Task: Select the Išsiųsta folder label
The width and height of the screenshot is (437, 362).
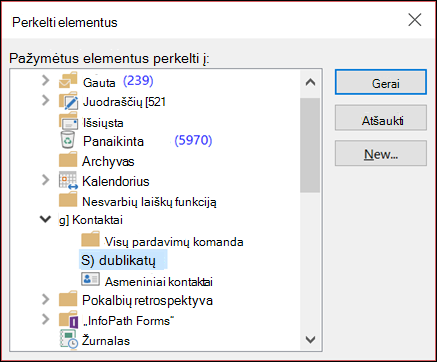Action: (x=103, y=123)
